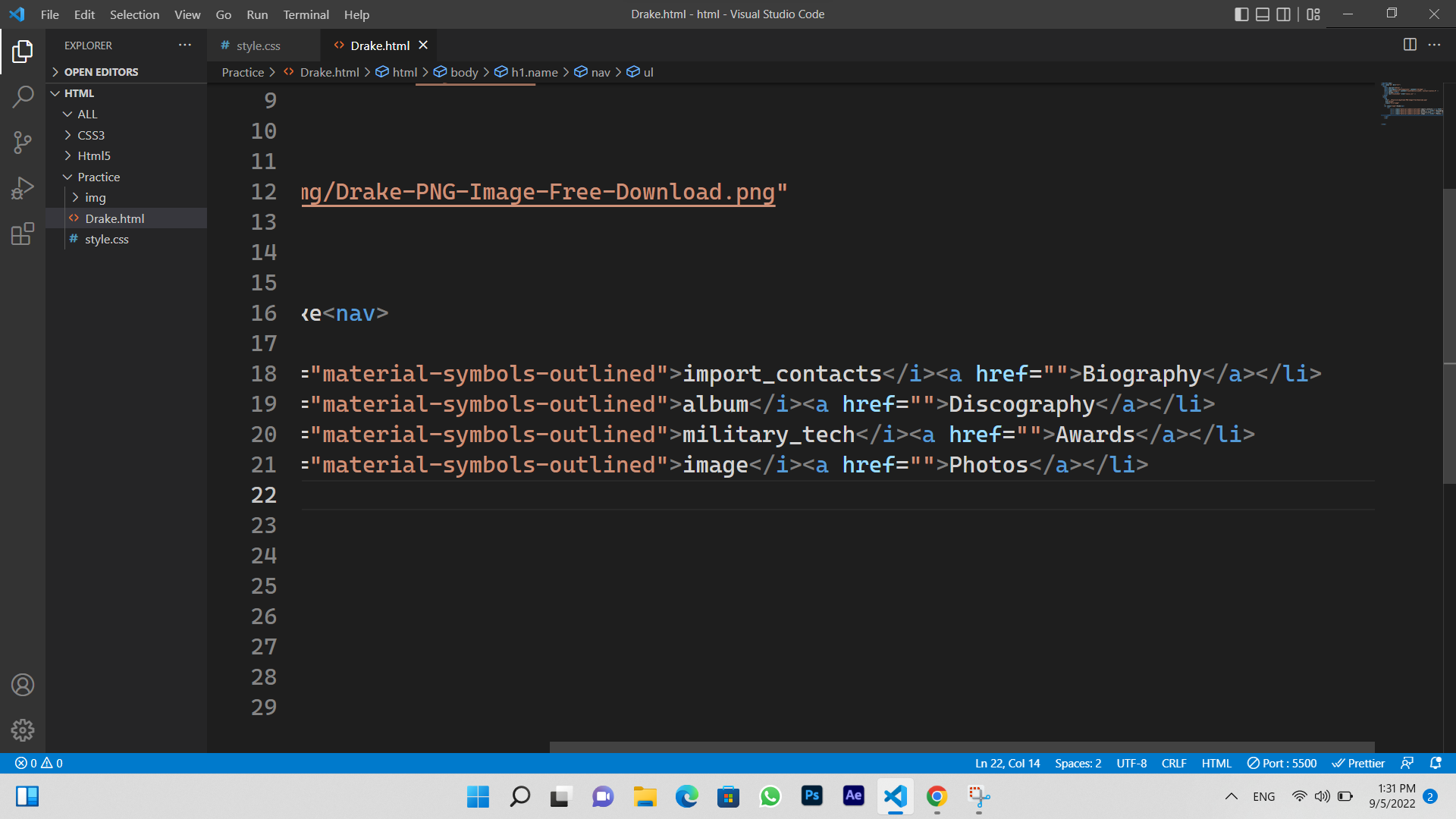Image resolution: width=1456 pixels, height=819 pixels.
Task: Open the Explorer view in activity bar
Action: pos(23,52)
